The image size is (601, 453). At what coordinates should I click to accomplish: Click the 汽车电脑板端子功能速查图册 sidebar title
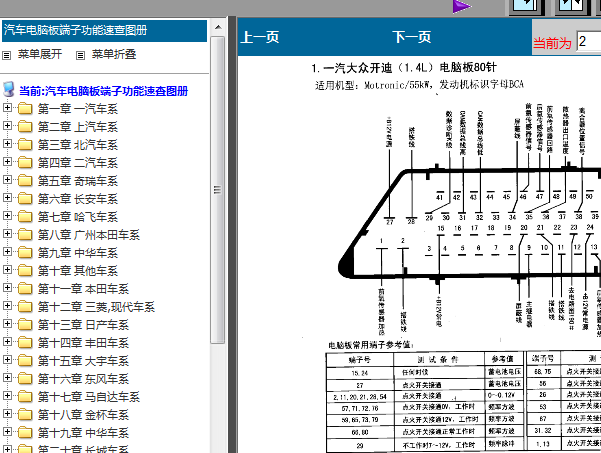click(75, 30)
